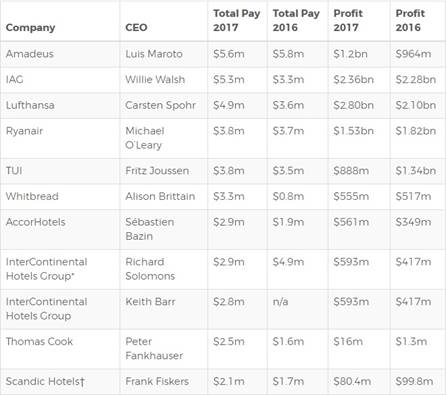Viewport: 446px width, 395px height.
Task: Click the Ryanair row company name
Action: click(x=24, y=131)
